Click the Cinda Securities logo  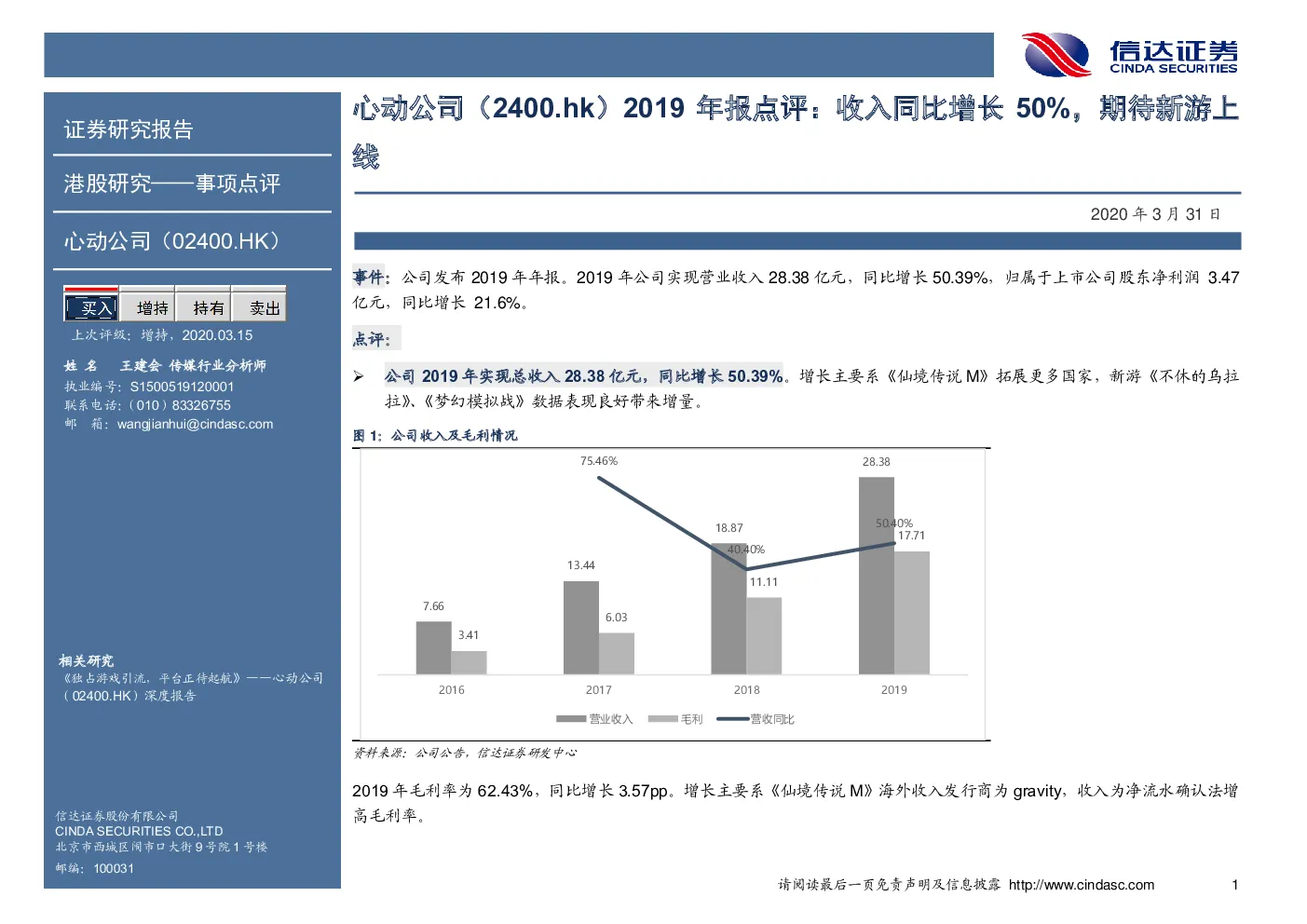coord(1130,55)
